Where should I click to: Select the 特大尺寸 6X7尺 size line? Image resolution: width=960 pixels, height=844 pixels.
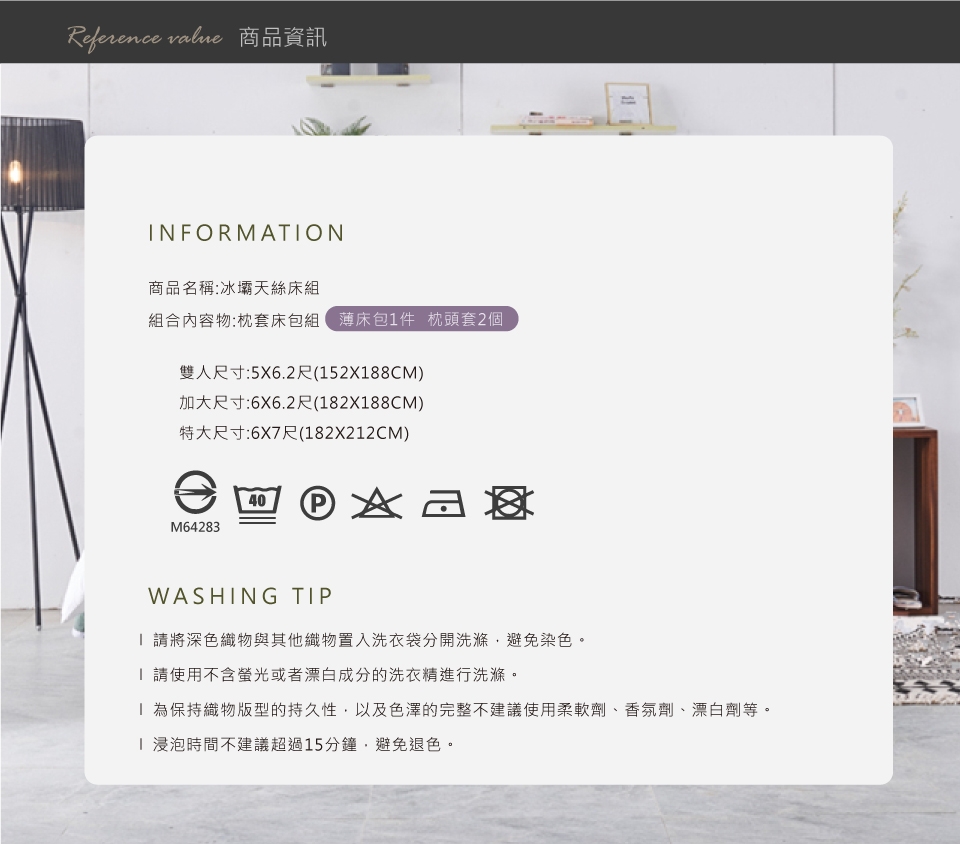pyautogui.click(x=294, y=433)
